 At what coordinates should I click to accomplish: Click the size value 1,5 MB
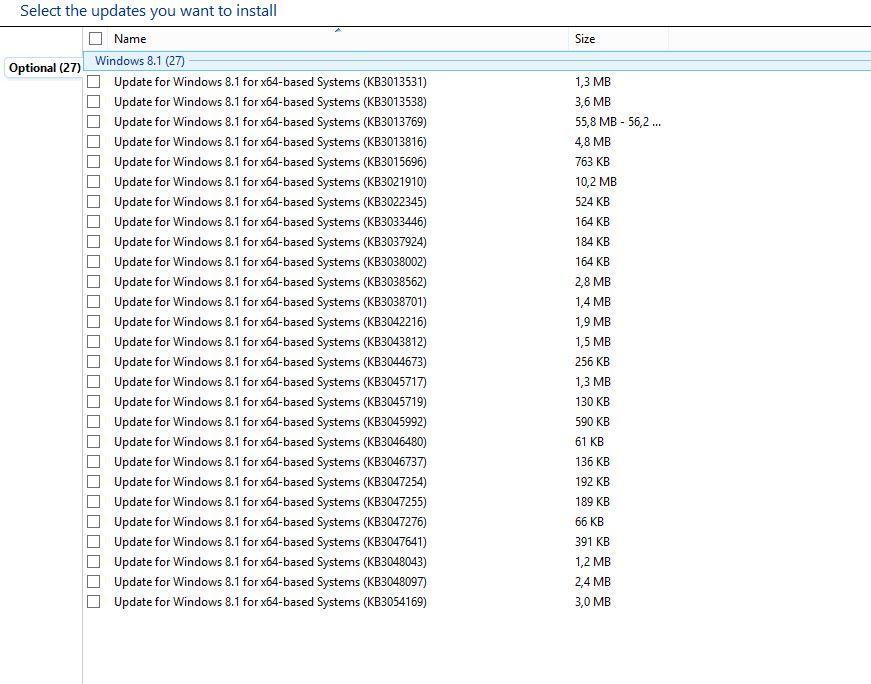593,342
